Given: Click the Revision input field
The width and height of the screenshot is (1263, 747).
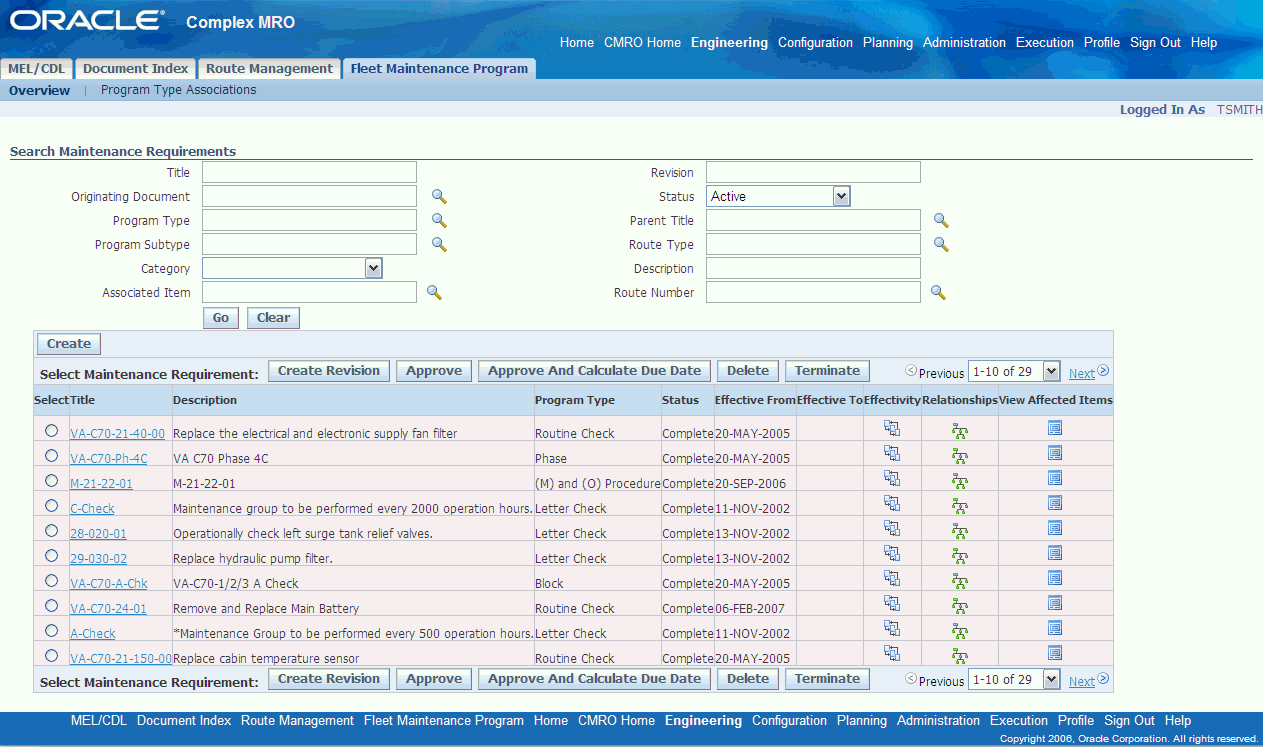Looking at the screenshot, I should pyautogui.click(x=813, y=173).
